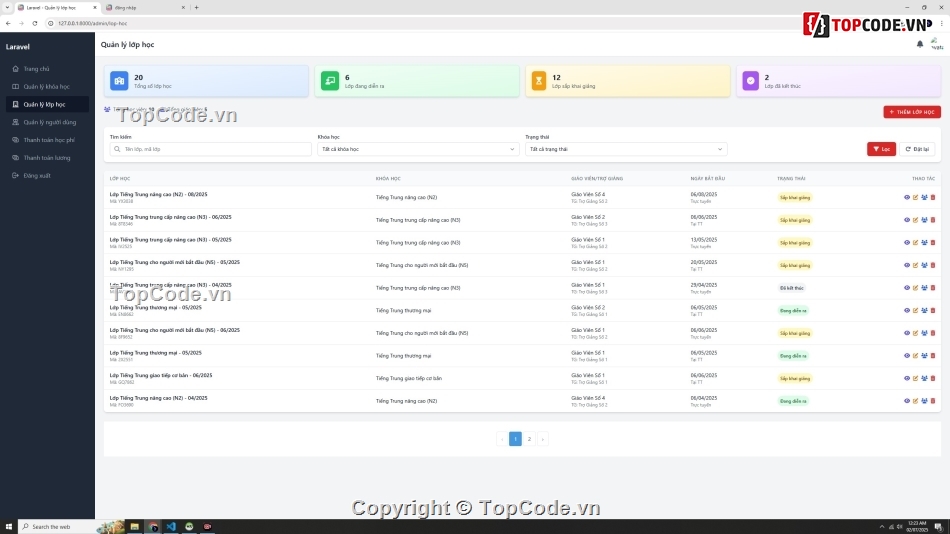Click the upcoming classes hourglass icon
950x534 pixels.
(x=539, y=81)
